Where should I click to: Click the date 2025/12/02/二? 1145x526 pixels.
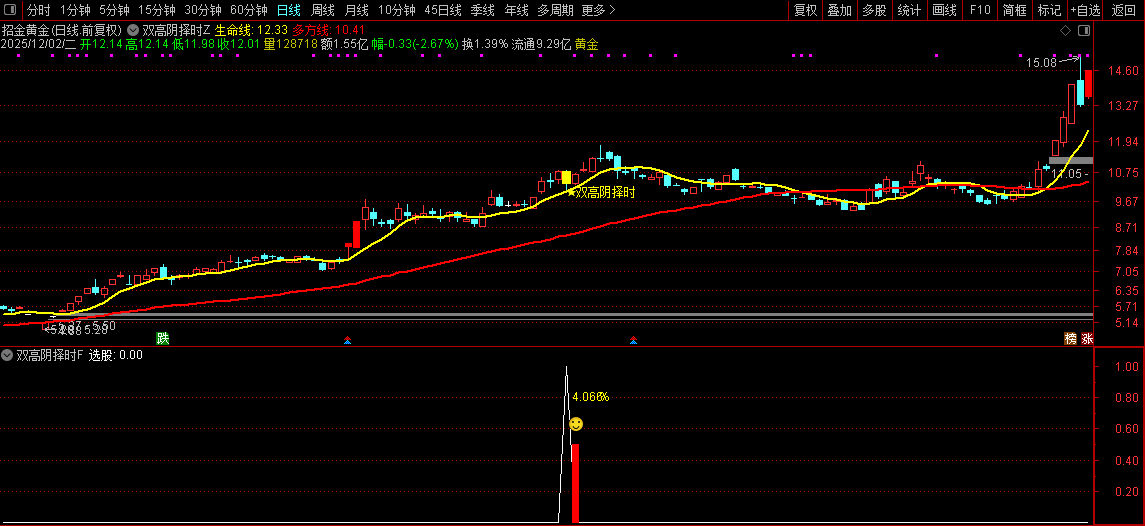coord(39,44)
